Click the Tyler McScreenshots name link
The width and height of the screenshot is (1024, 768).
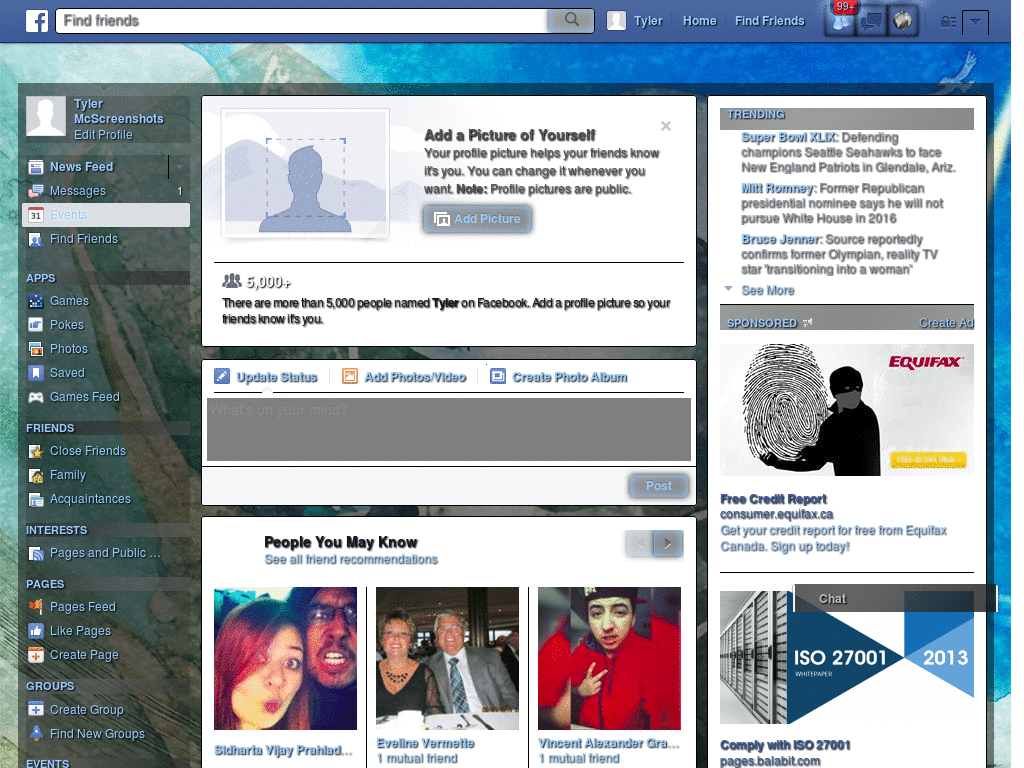point(118,111)
